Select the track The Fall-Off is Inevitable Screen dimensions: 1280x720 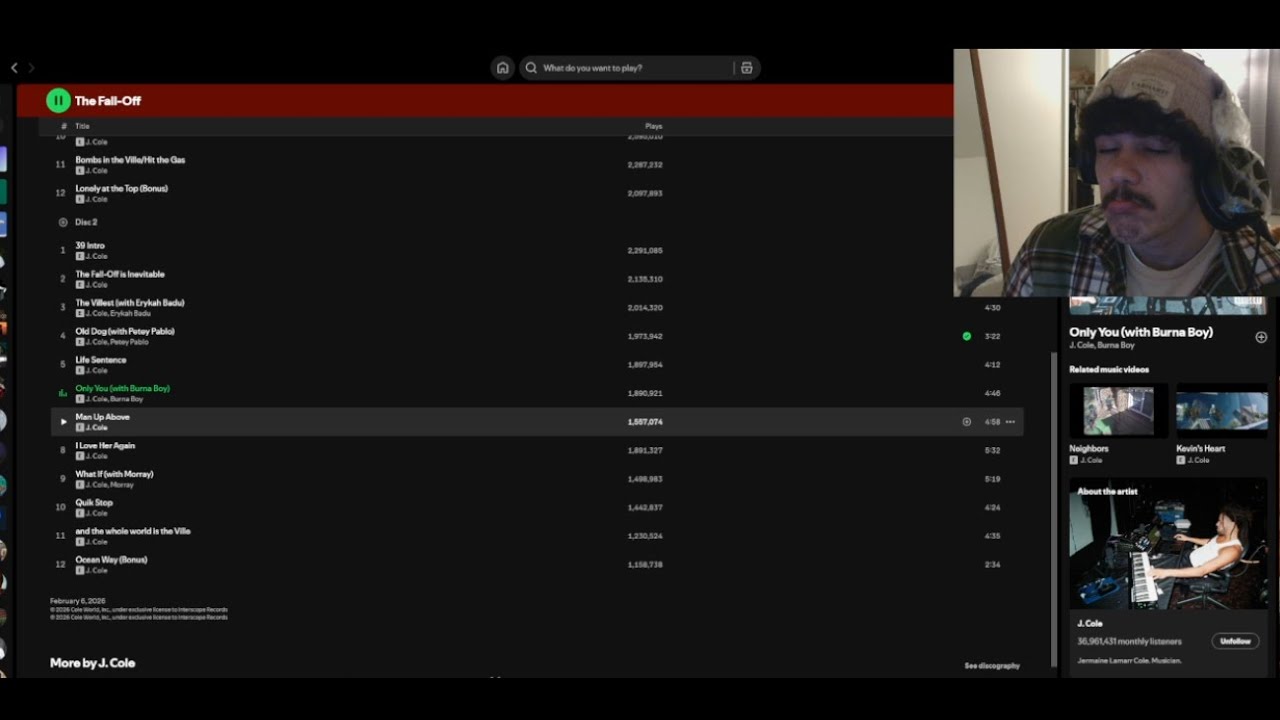120,274
